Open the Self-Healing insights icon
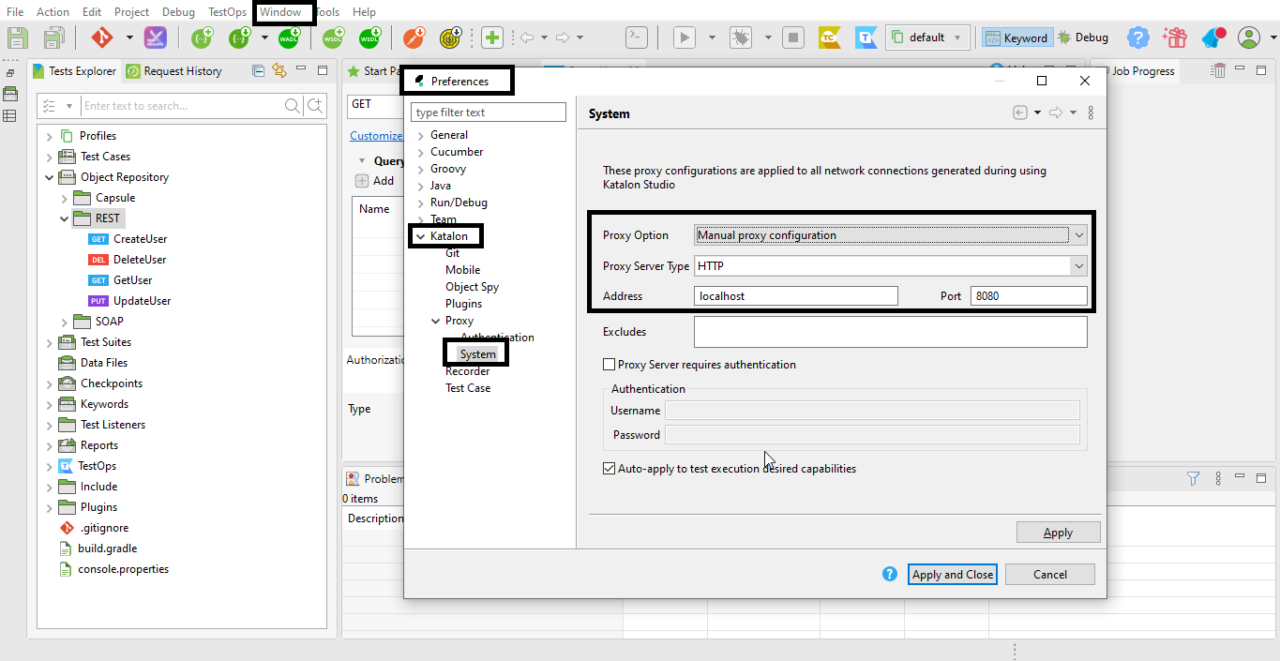 click(155, 38)
